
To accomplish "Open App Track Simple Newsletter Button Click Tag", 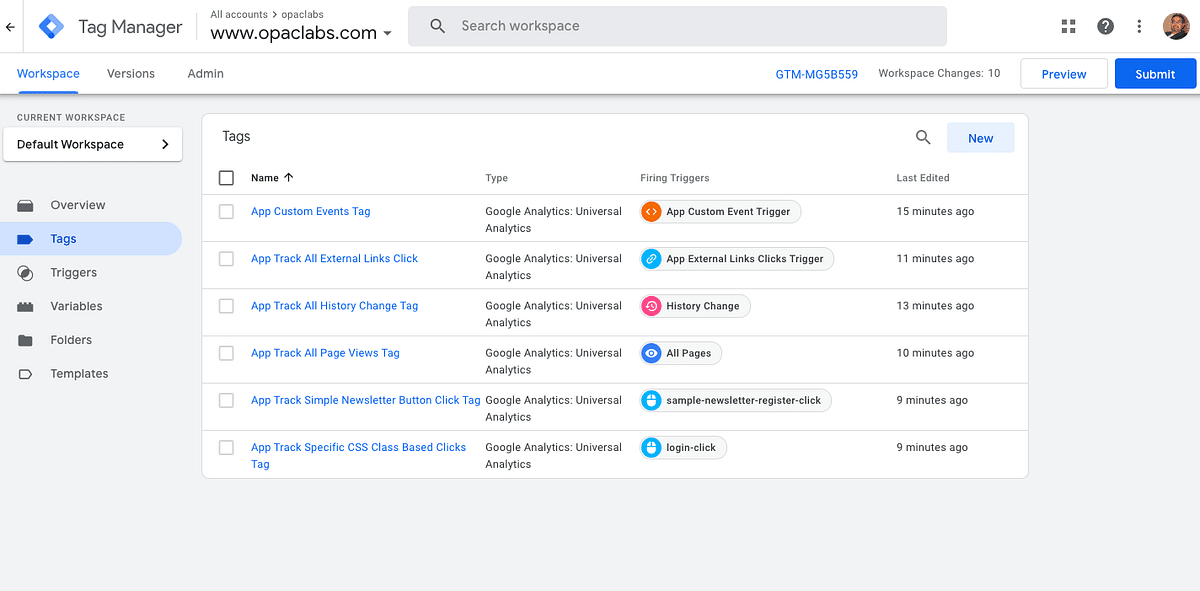I will pos(366,400).
